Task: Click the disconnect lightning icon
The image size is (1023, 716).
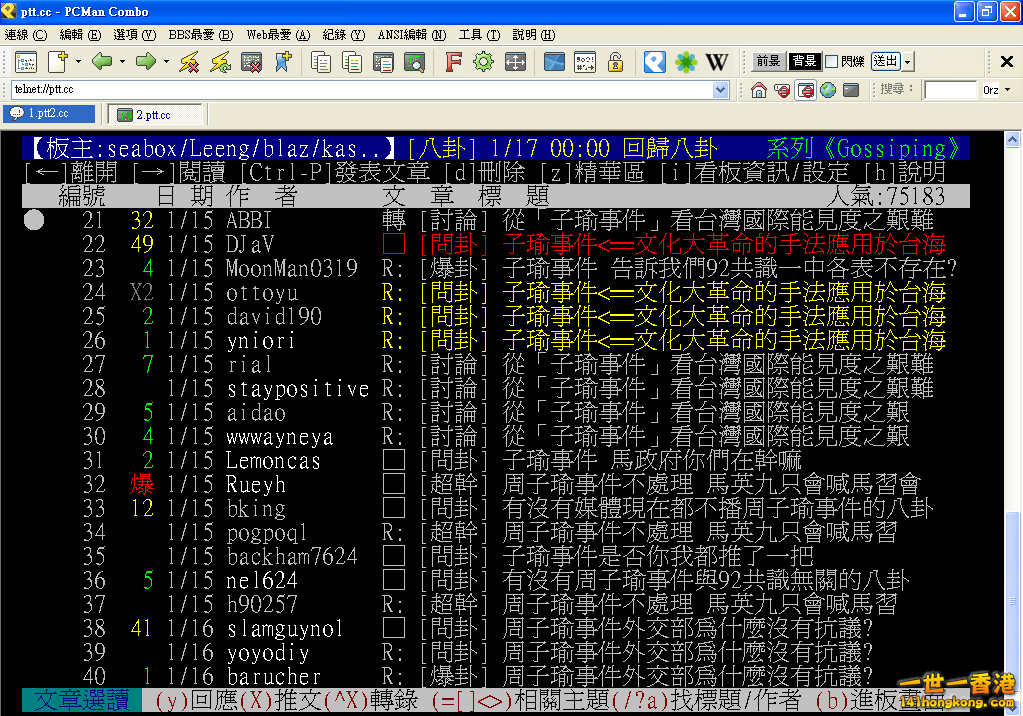Action: point(189,63)
